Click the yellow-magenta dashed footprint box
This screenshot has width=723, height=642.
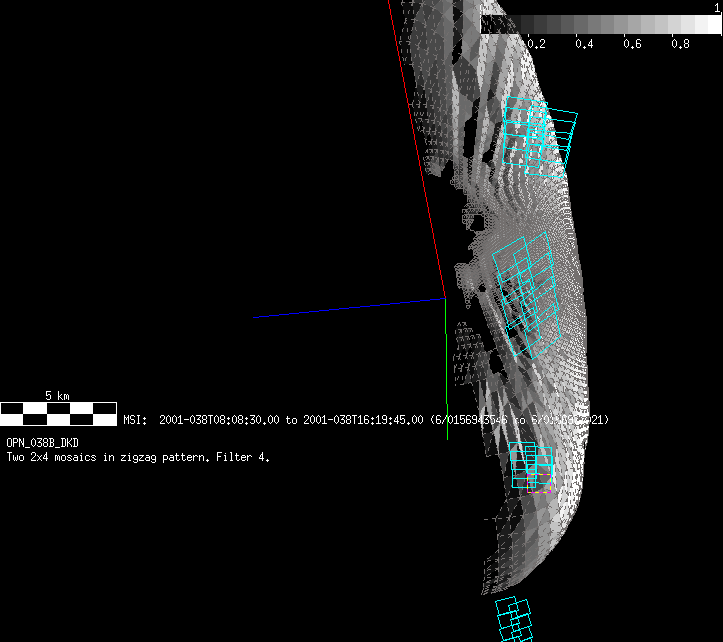tap(540, 482)
